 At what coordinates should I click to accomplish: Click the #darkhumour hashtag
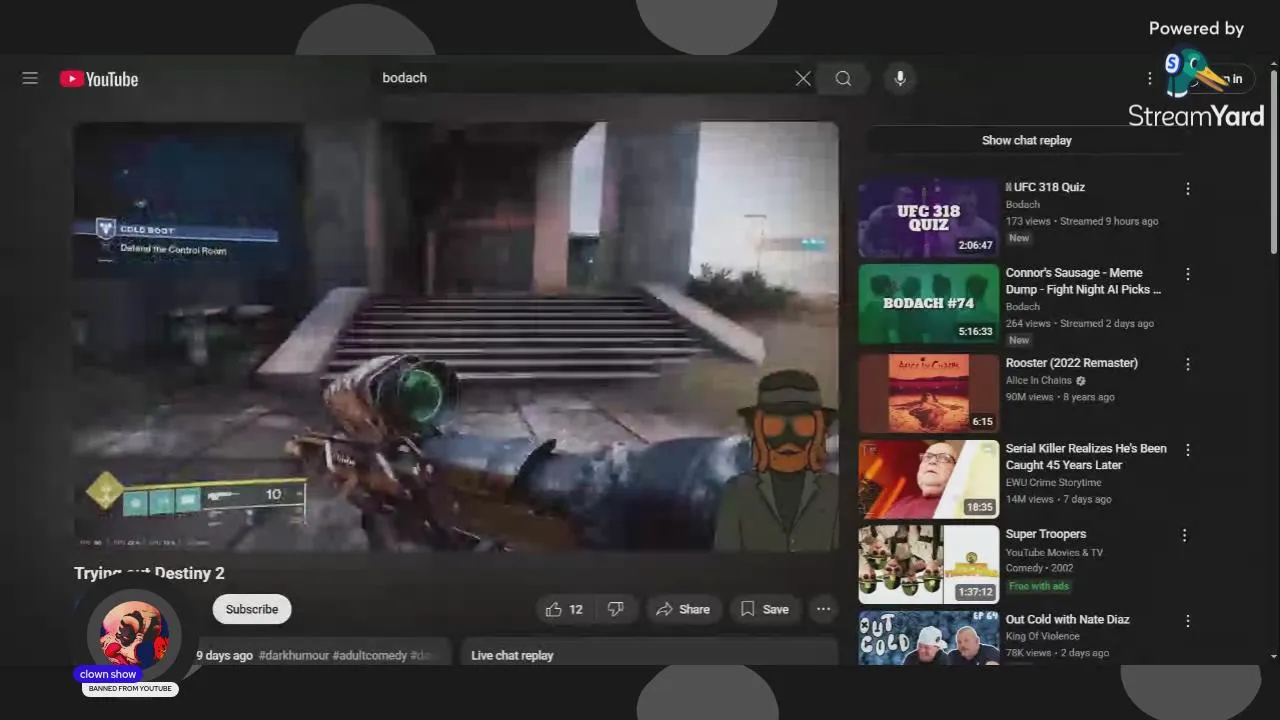tap(294, 656)
